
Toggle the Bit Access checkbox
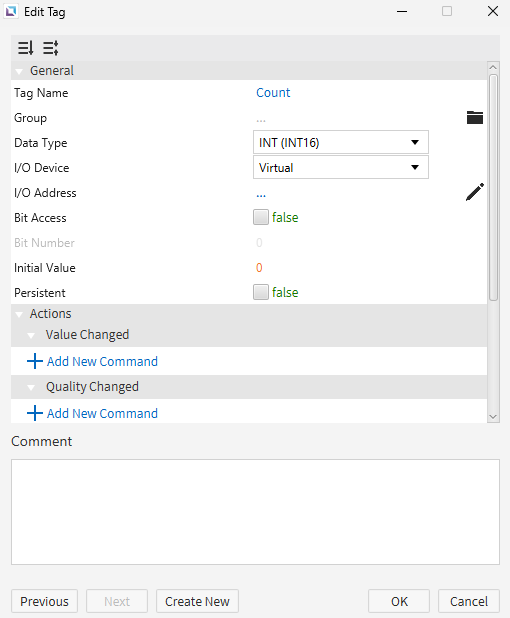[261, 217]
